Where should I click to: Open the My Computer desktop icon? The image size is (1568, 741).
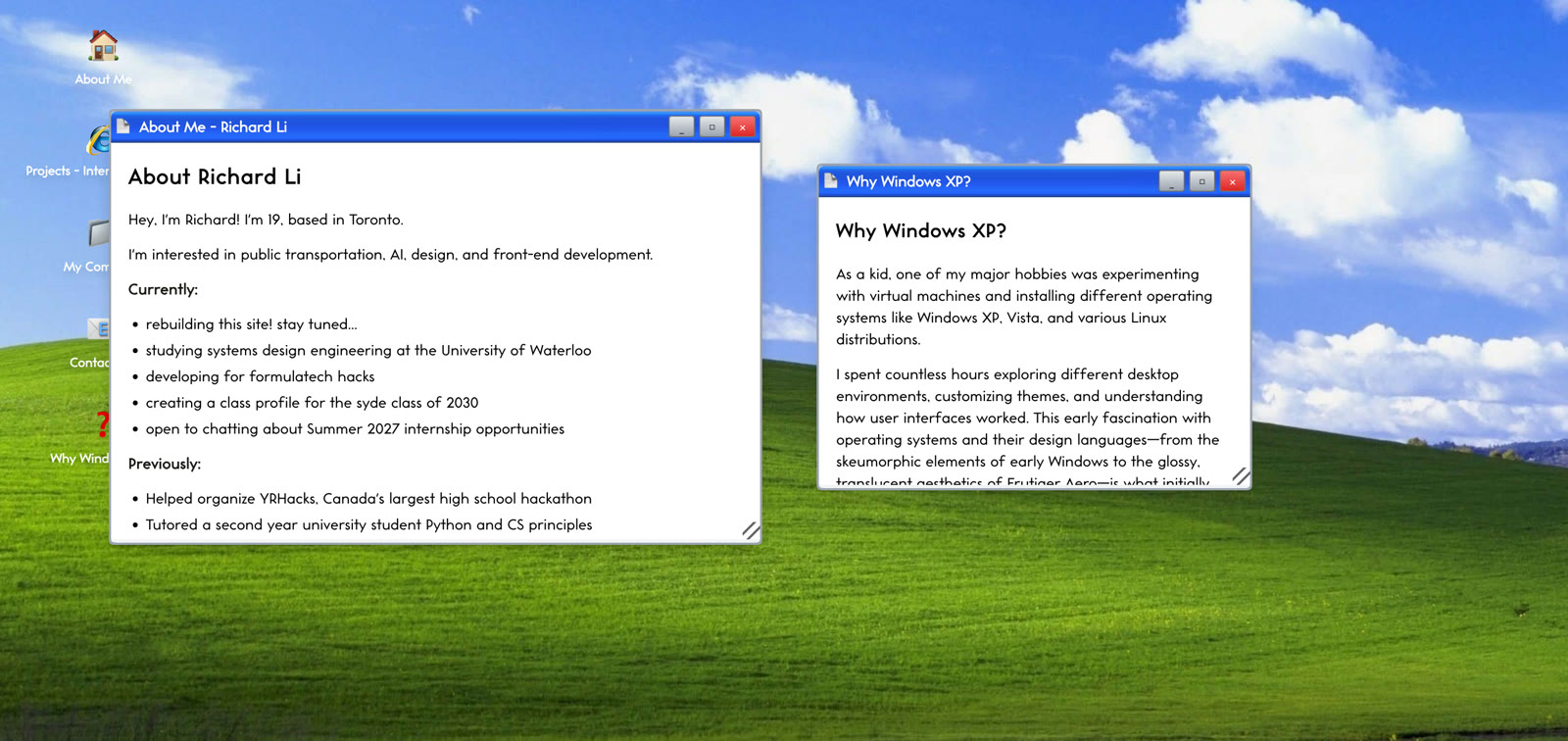click(99, 233)
